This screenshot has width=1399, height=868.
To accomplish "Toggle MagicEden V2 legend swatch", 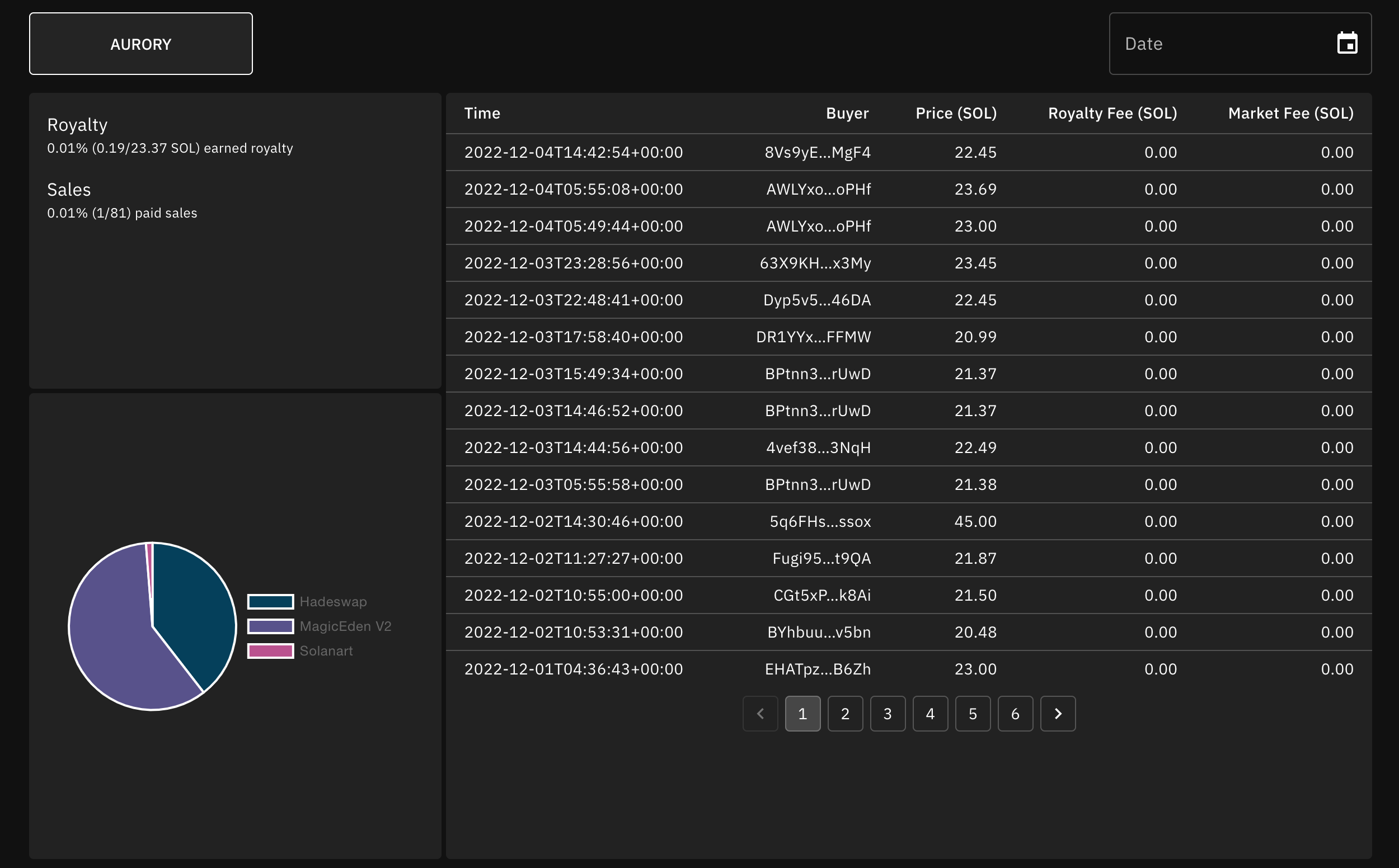I will pos(270,626).
